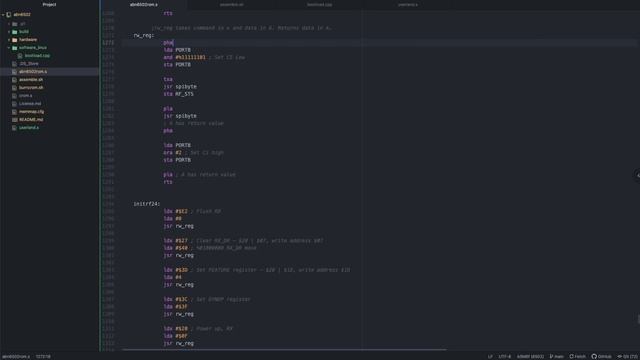Switch to the assemble.sh editor tab
Screen dimensions: 640x360
click(231, 5)
